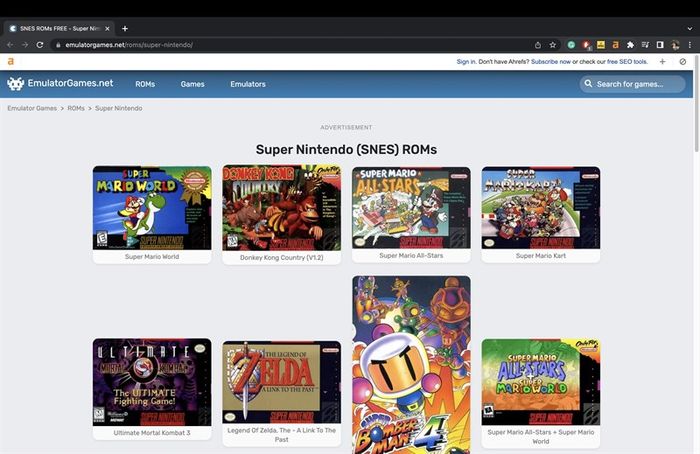Open the free SEO tools link
Viewport: 700px width, 454px height.
627,62
